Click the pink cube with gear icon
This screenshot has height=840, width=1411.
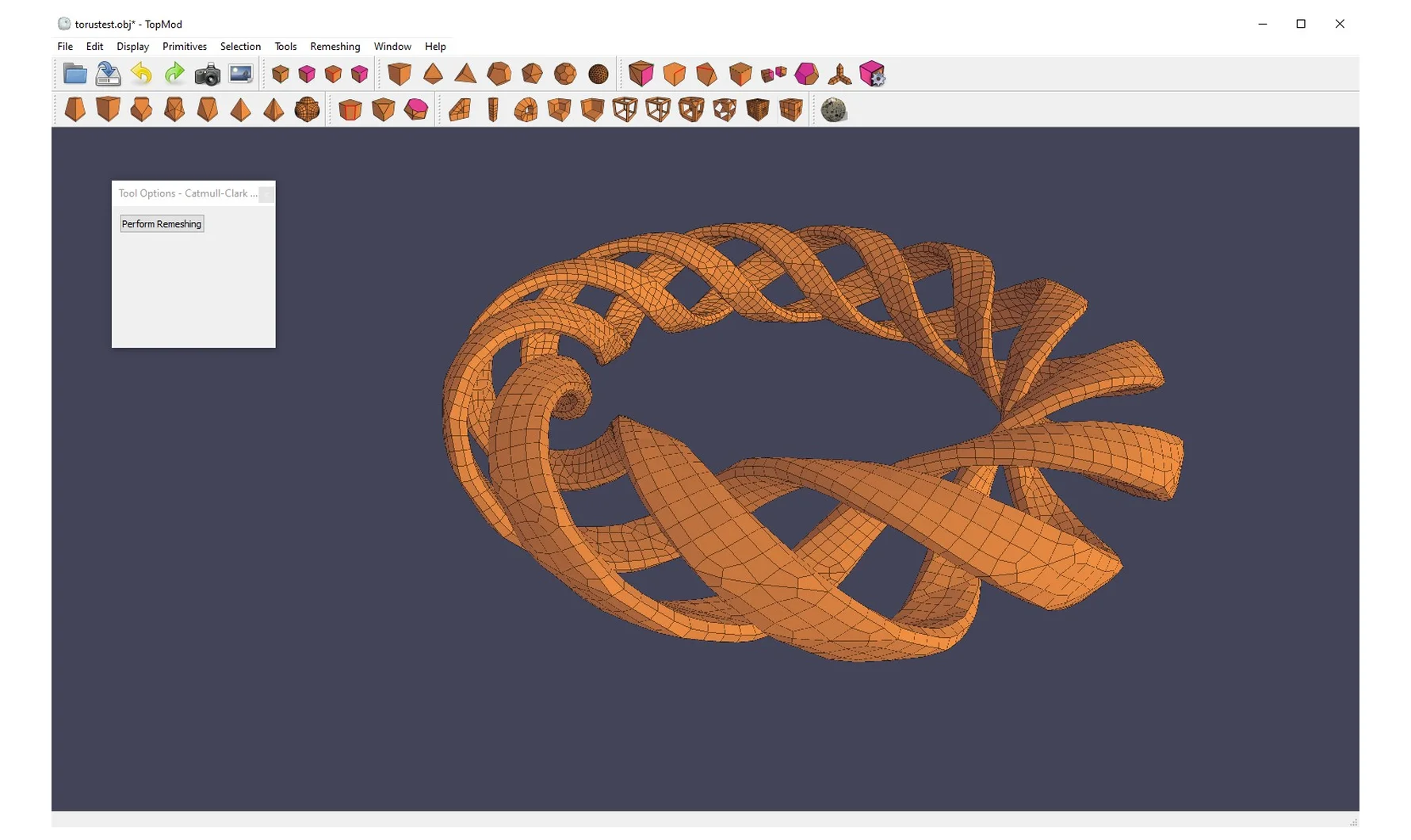pos(872,74)
